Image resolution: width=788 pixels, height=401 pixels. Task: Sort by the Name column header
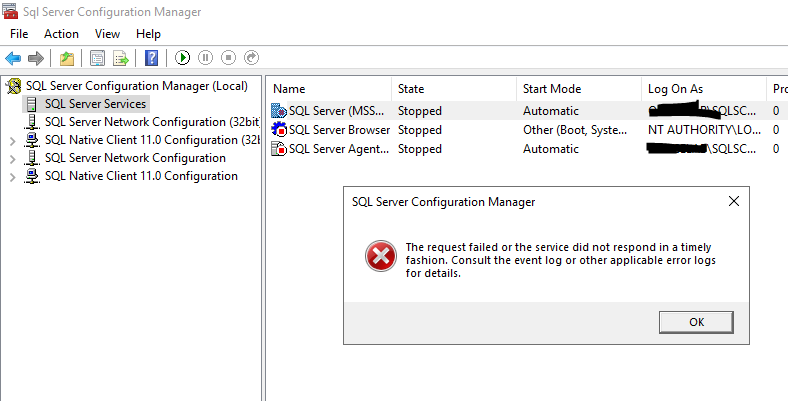coord(329,89)
